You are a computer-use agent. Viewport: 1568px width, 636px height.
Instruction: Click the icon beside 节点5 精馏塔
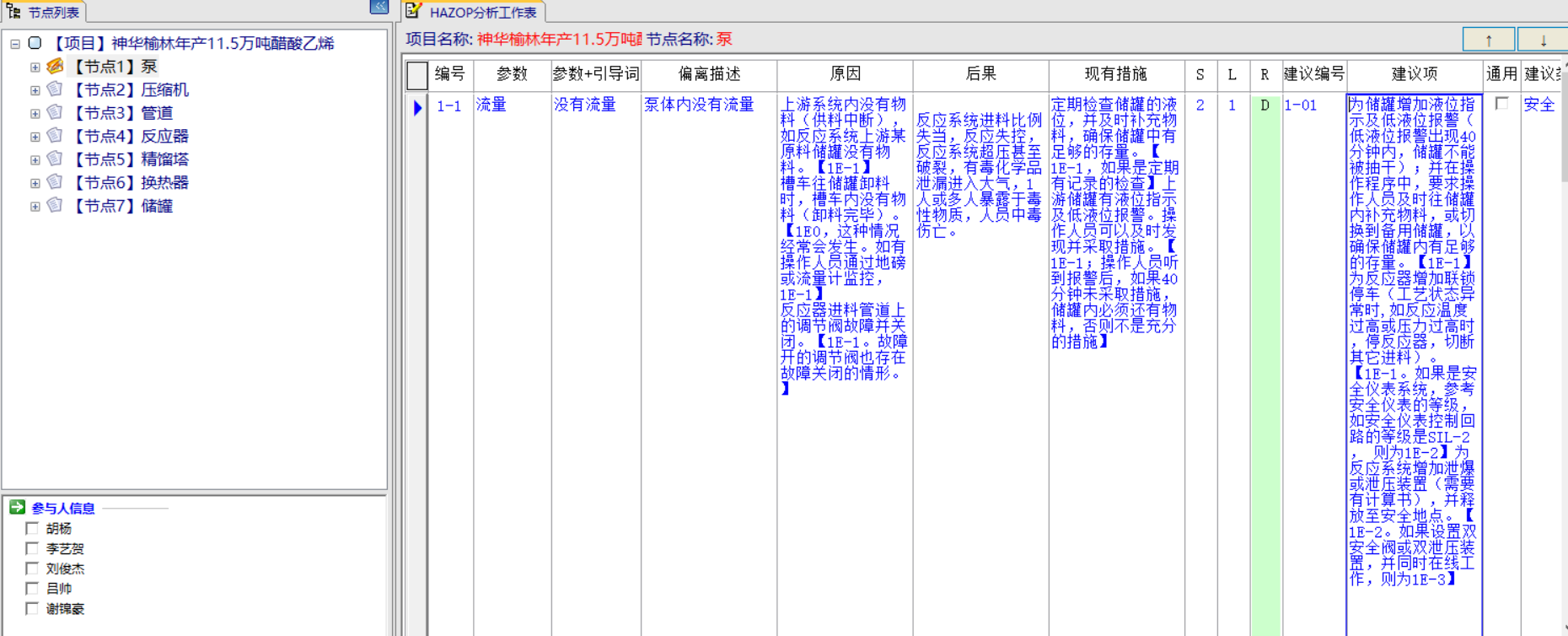(56, 159)
